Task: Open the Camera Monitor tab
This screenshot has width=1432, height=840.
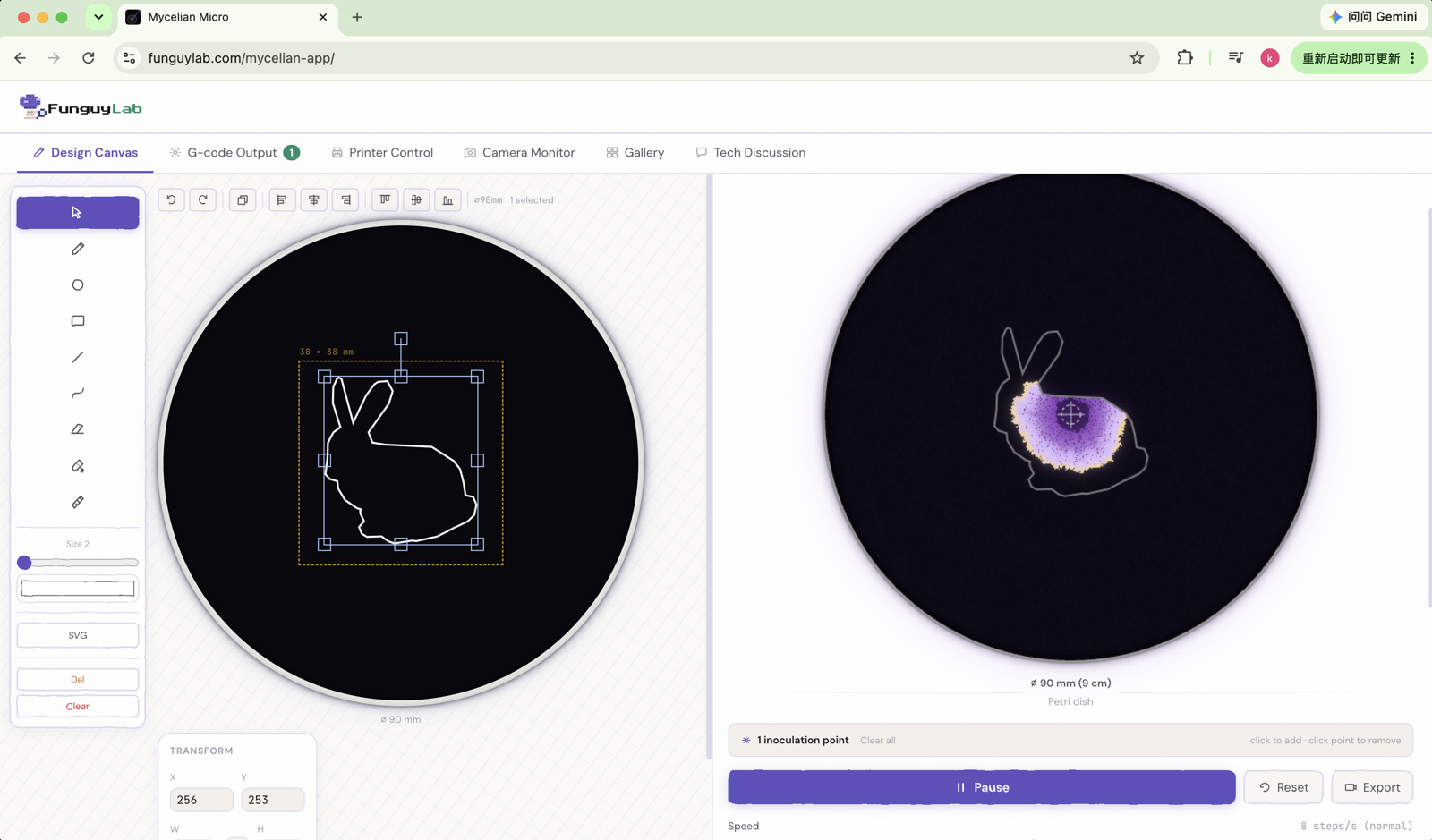Action: [519, 153]
